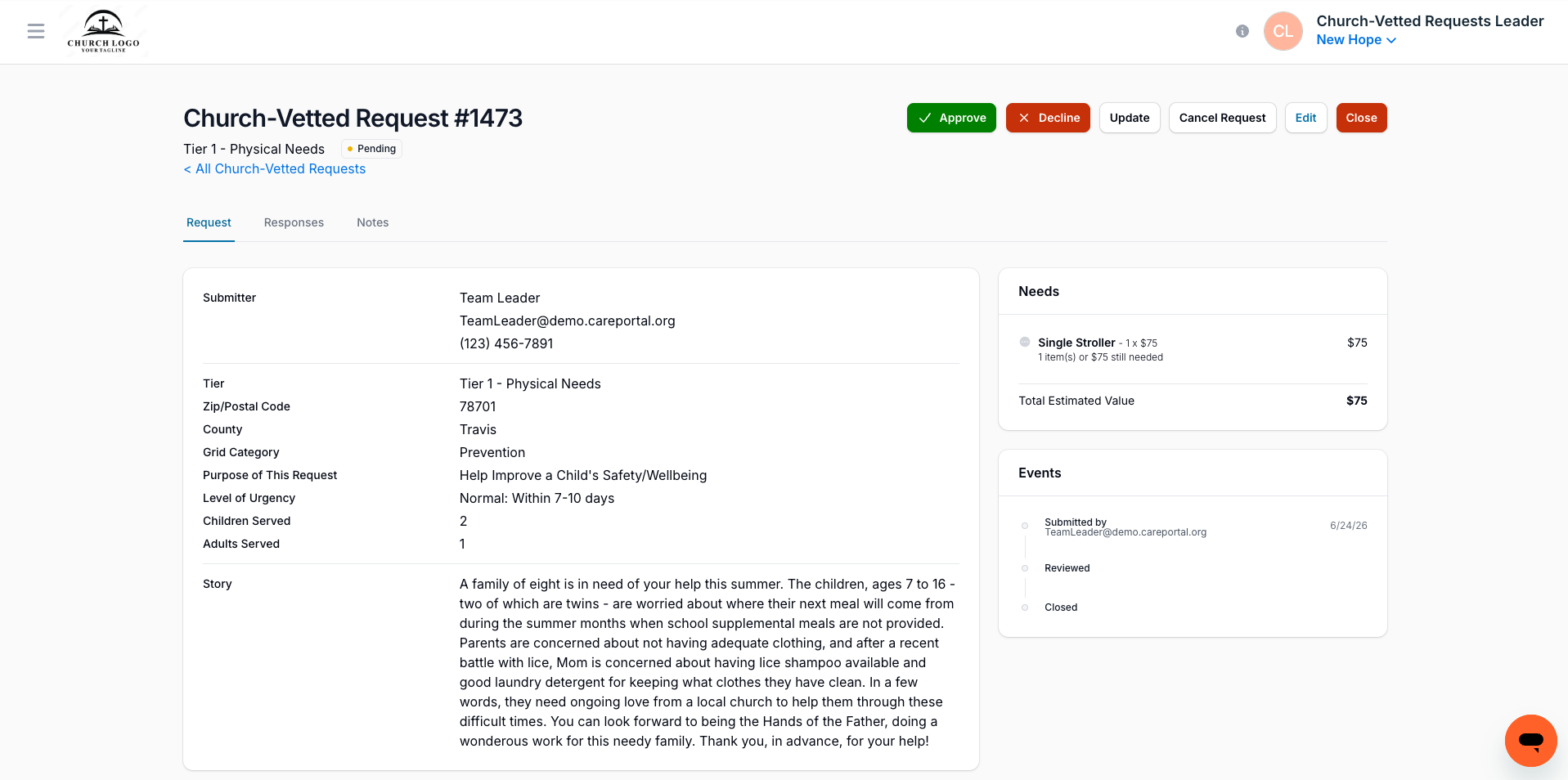This screenshot has height=780, width=1568.
Task: Decline the request with red button
Action: pos(1048,118)
